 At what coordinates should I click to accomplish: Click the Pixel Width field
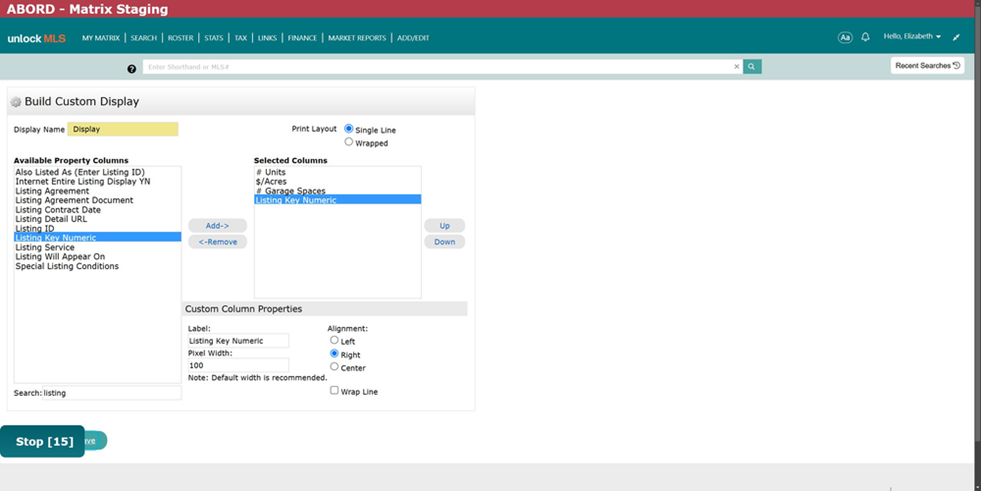click(x=238, y=365)
